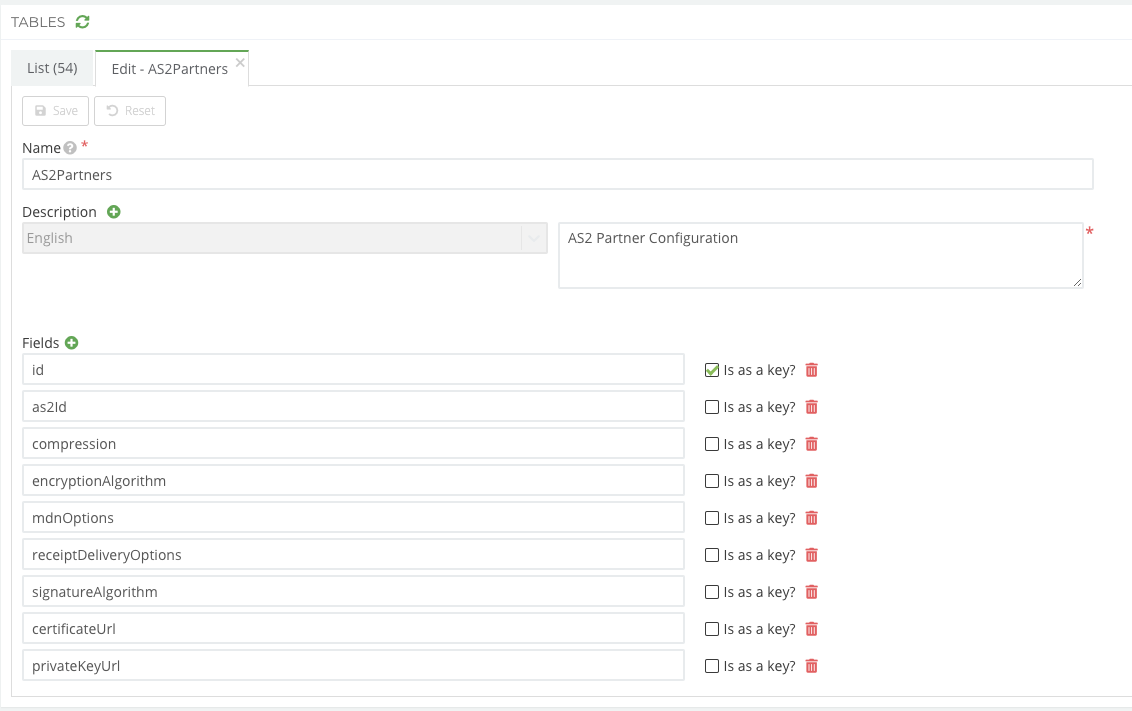Check 'Is as a key?' for encryptionAlgorithm
Viewport: 1132px width, 711px height.
pos(712,481)
